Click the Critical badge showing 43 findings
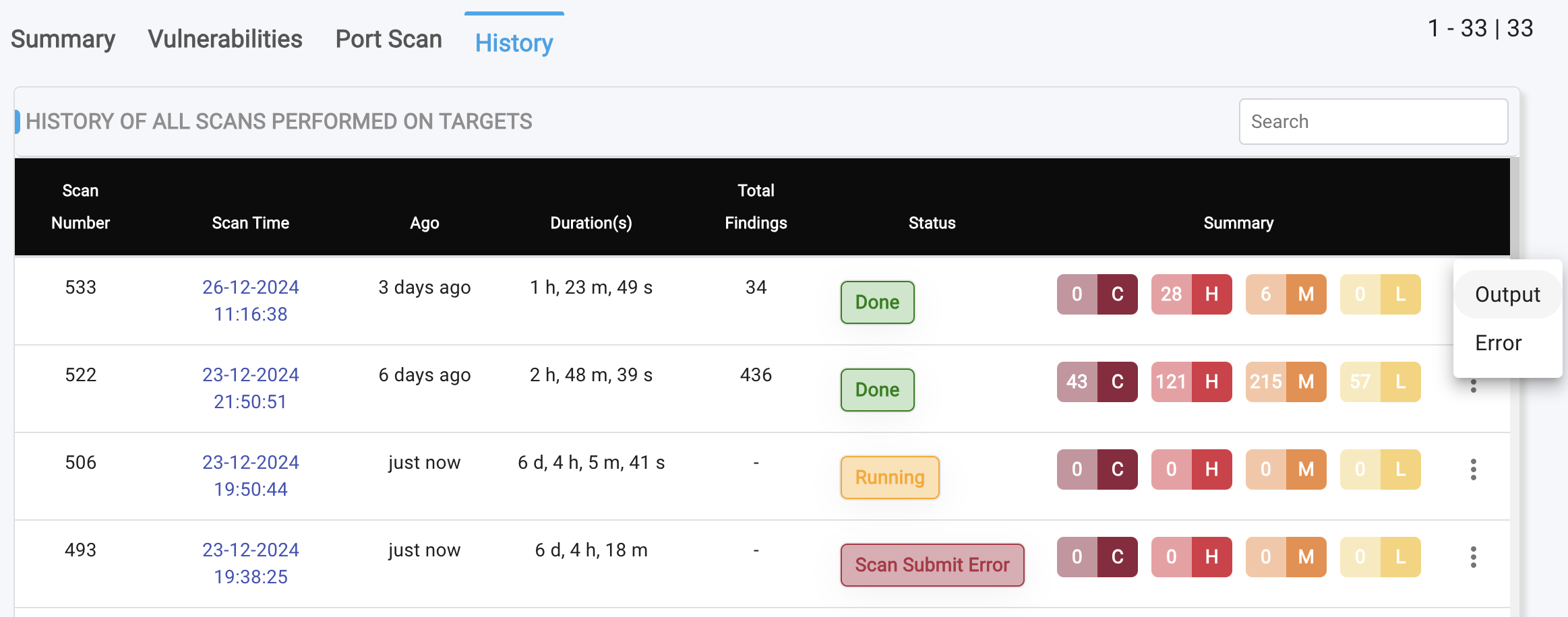1568x617 pixels. click(1097, 382)
